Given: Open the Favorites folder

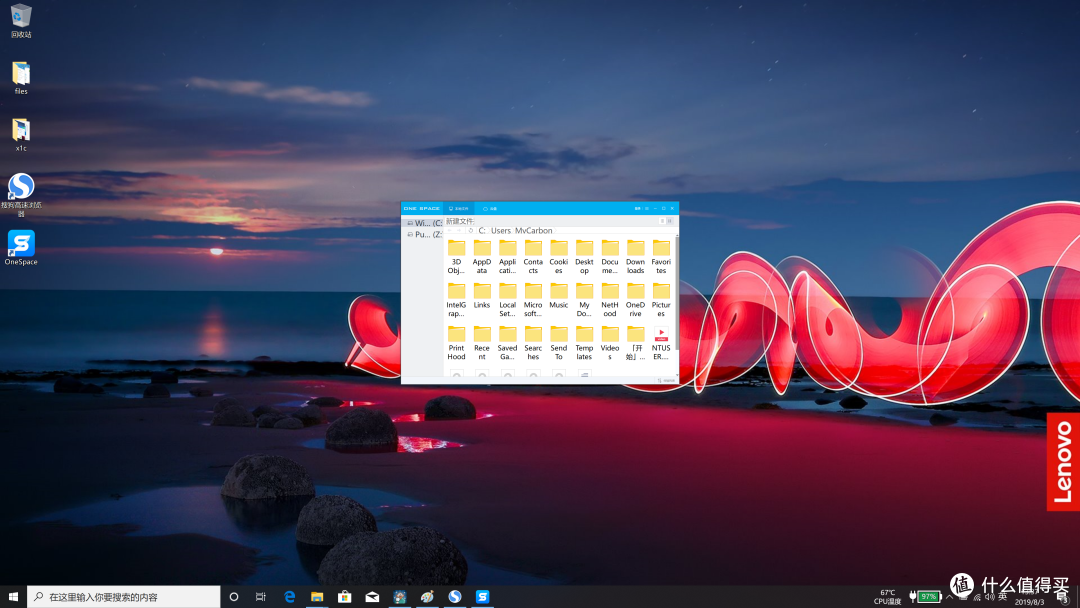Looking at the screenshot, I should 661,256.
